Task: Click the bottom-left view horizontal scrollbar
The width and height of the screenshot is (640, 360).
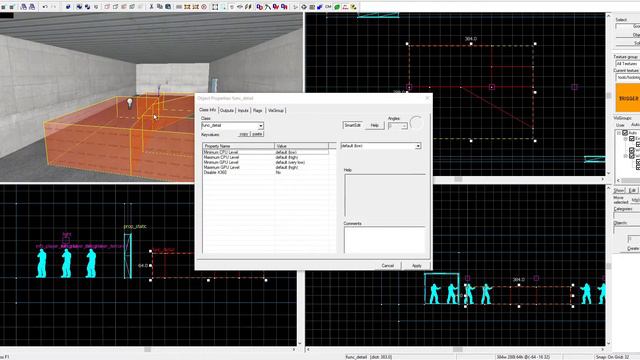Action: coord(147,349)
